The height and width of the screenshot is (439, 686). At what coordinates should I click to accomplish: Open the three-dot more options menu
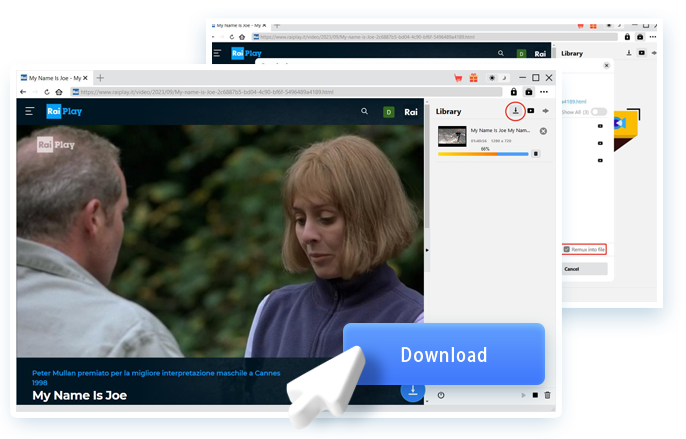click(x=544, y=92)
